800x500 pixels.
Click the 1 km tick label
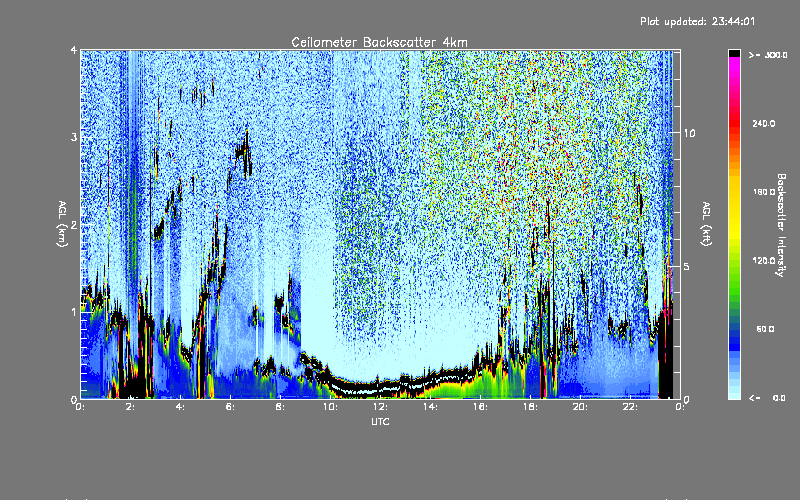pos(74,312)
